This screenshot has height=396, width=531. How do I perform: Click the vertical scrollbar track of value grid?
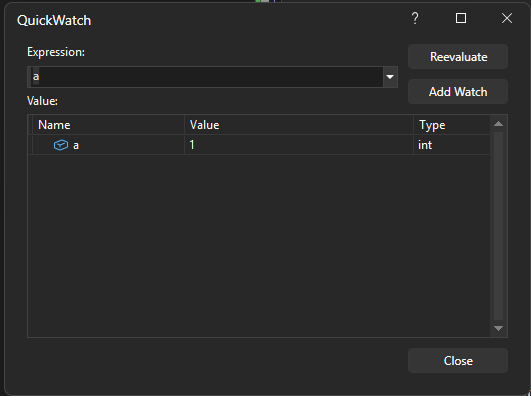pos(498,226)
